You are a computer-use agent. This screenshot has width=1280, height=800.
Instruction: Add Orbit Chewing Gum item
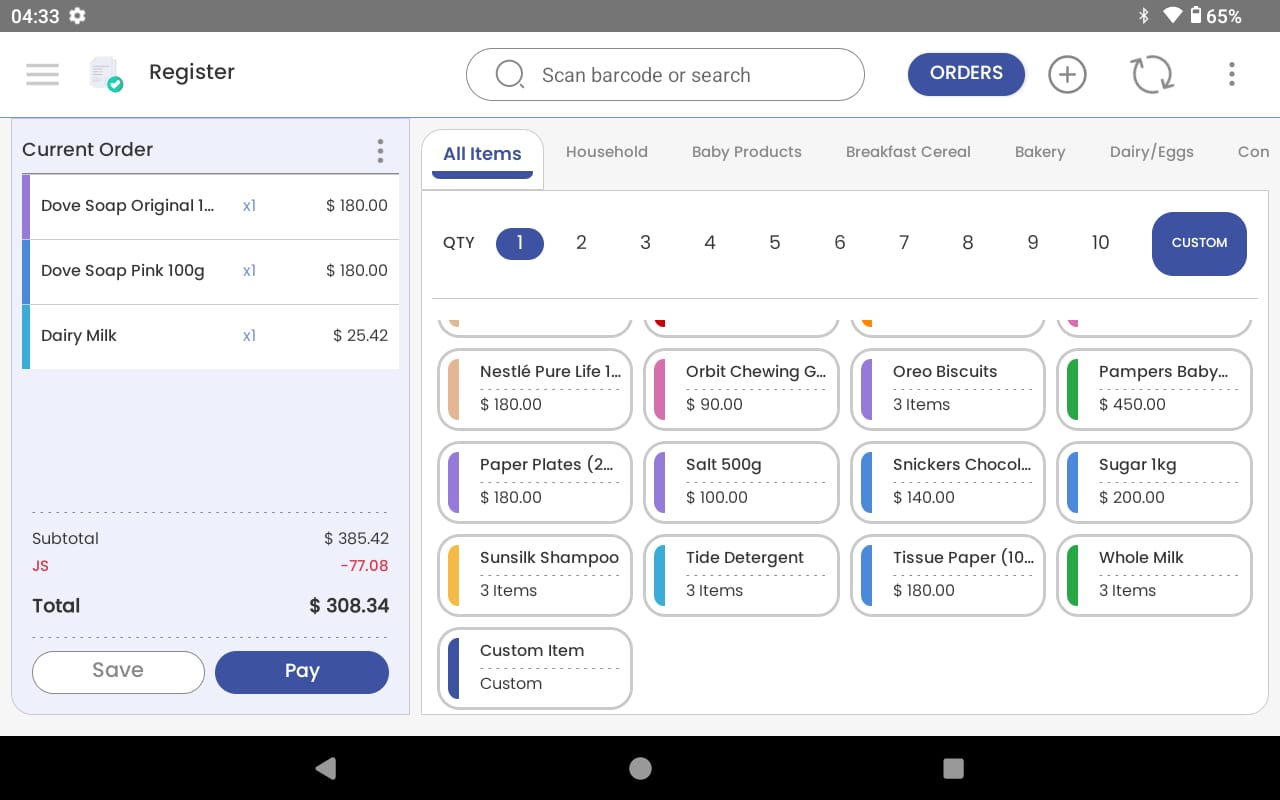[741, 389]
